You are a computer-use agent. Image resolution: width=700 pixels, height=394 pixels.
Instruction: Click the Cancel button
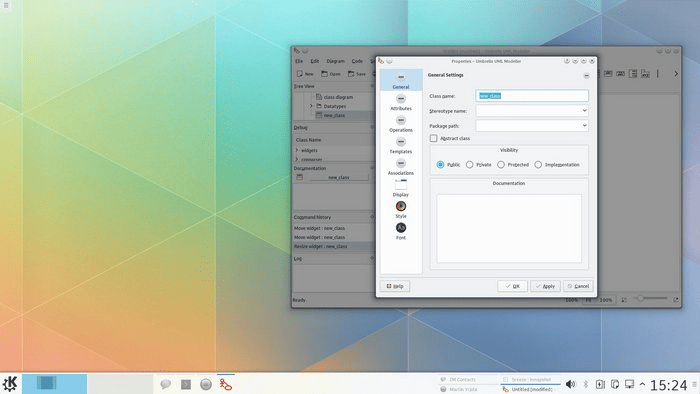pos(578,286)
